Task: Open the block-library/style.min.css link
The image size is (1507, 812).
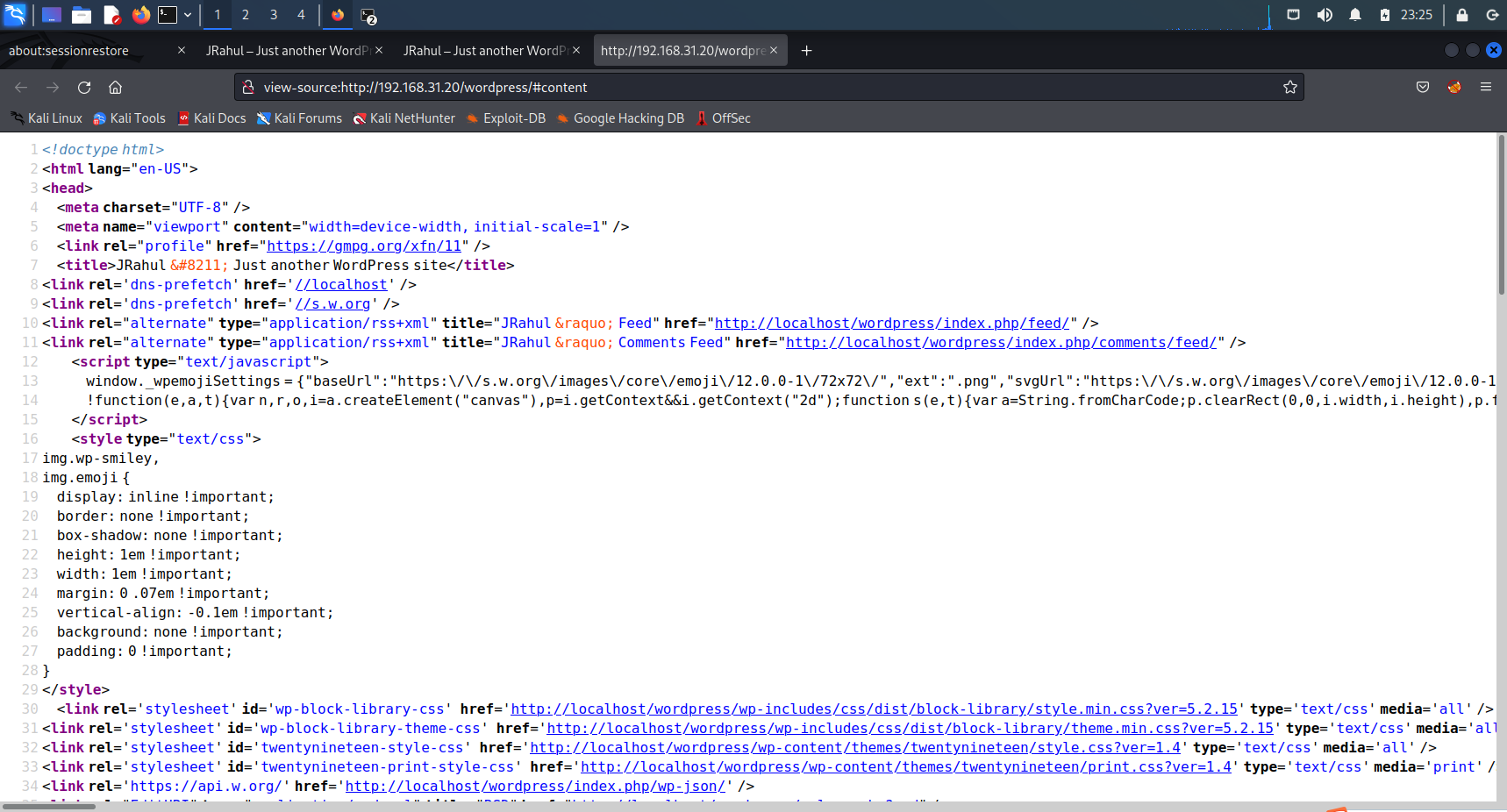Action: [x=875, y=709]
